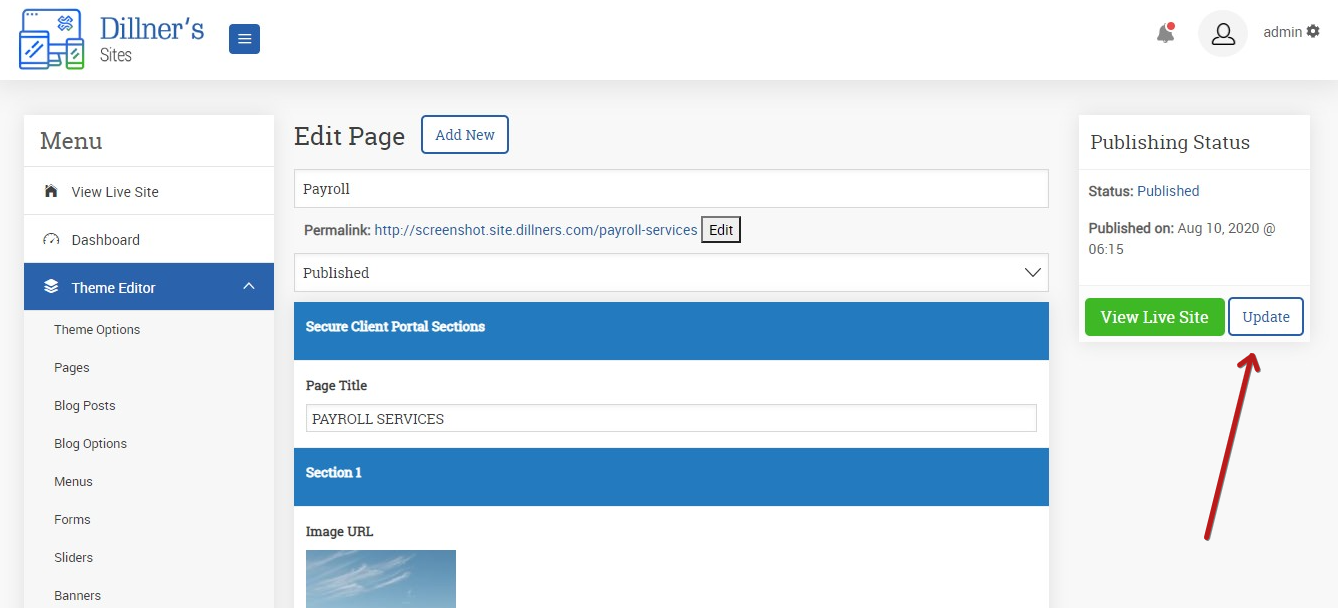Screen dimensions: 1338x608
Task: Click the user avatar icon
Action: pos(1223,34)
